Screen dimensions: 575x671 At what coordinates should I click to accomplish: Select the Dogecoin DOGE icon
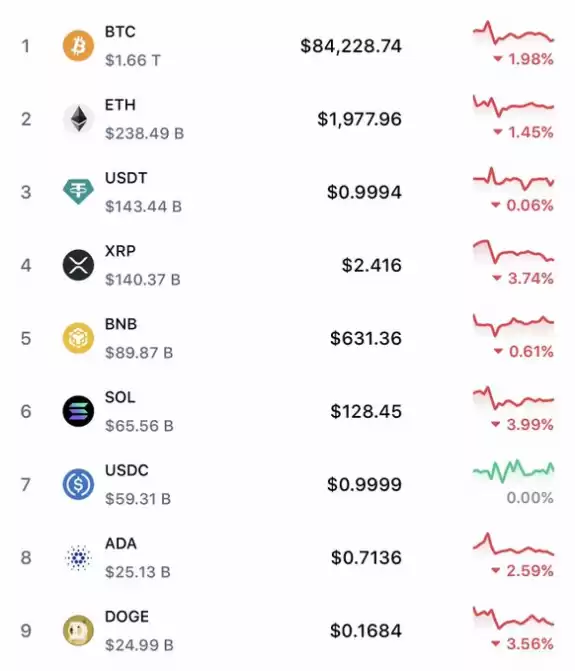(78, 631)
